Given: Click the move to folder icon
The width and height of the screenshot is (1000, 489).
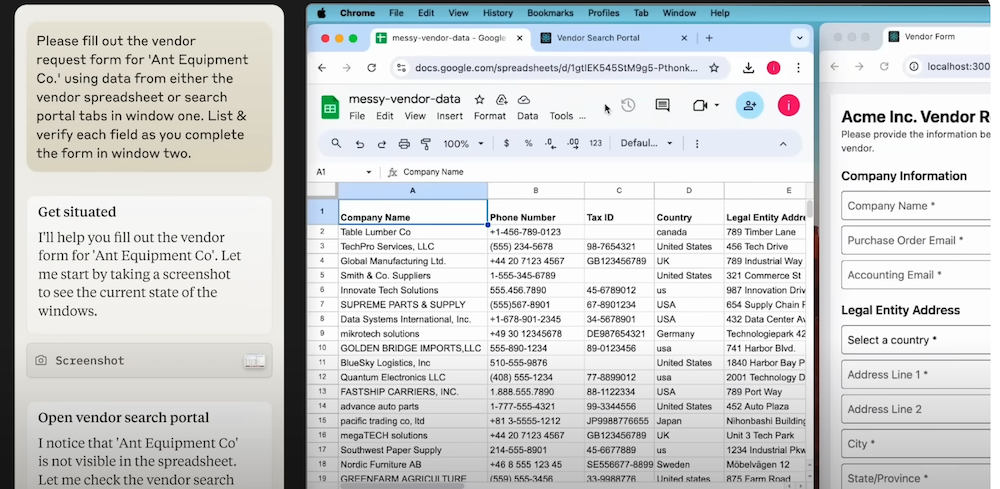Looking at the screenshot, I should [502, 99].
